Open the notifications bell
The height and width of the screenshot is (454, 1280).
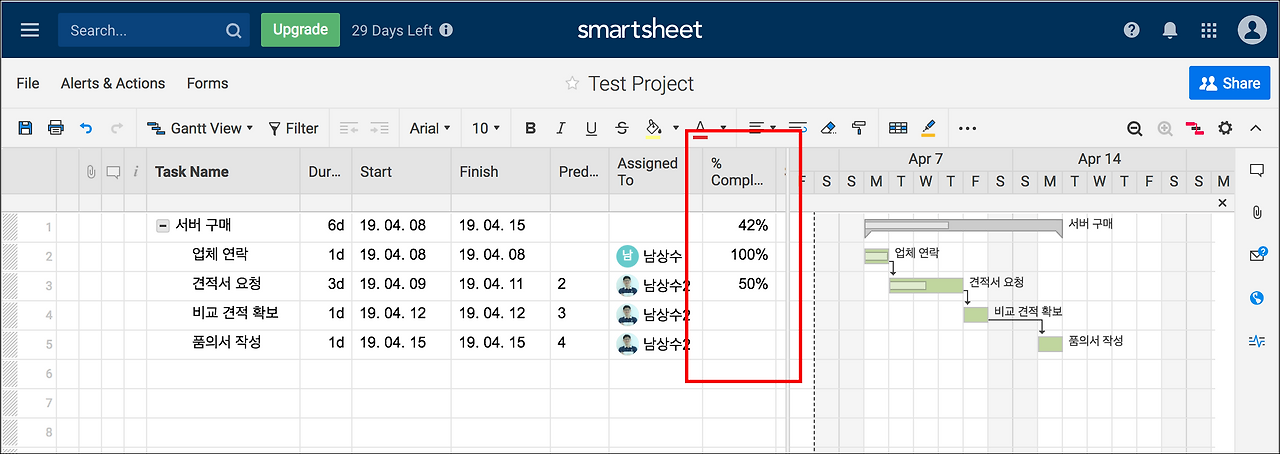pos(1170,30)
